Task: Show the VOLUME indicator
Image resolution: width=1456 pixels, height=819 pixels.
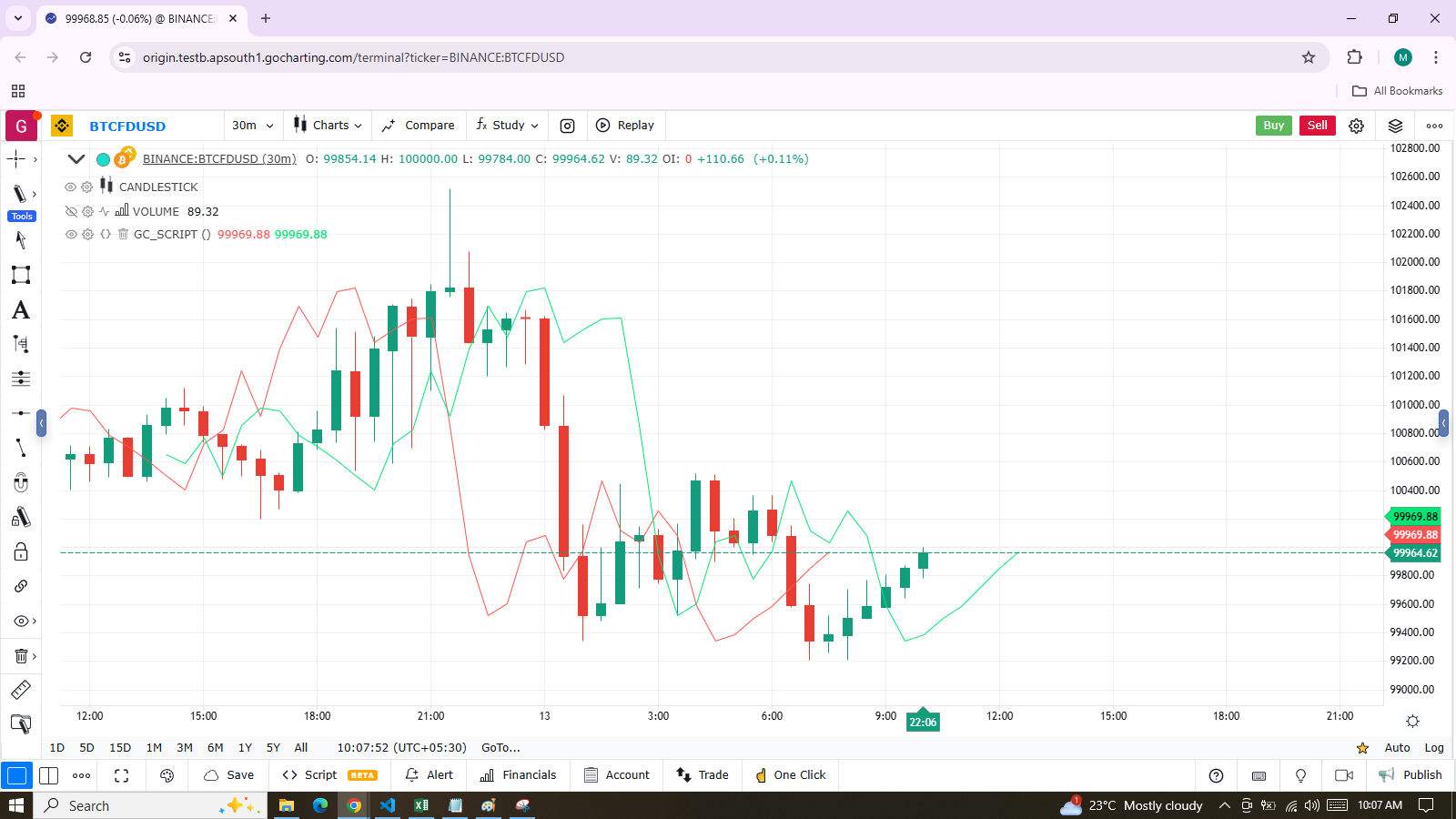Action: click(x=71, y=211)
